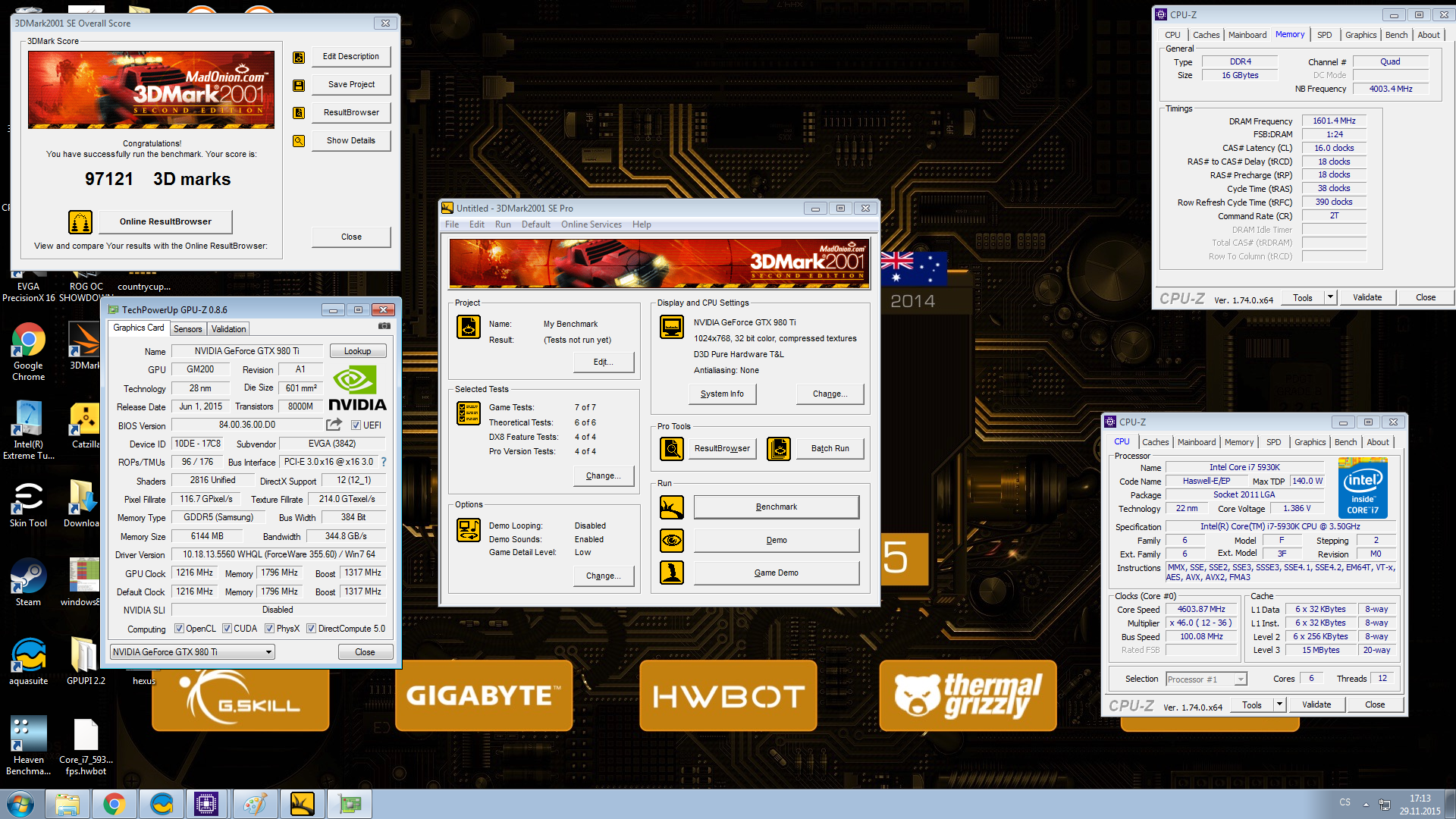Click GPU-Z screenshot camera icon
The image size is (1456, 819).
coord(384,326)
